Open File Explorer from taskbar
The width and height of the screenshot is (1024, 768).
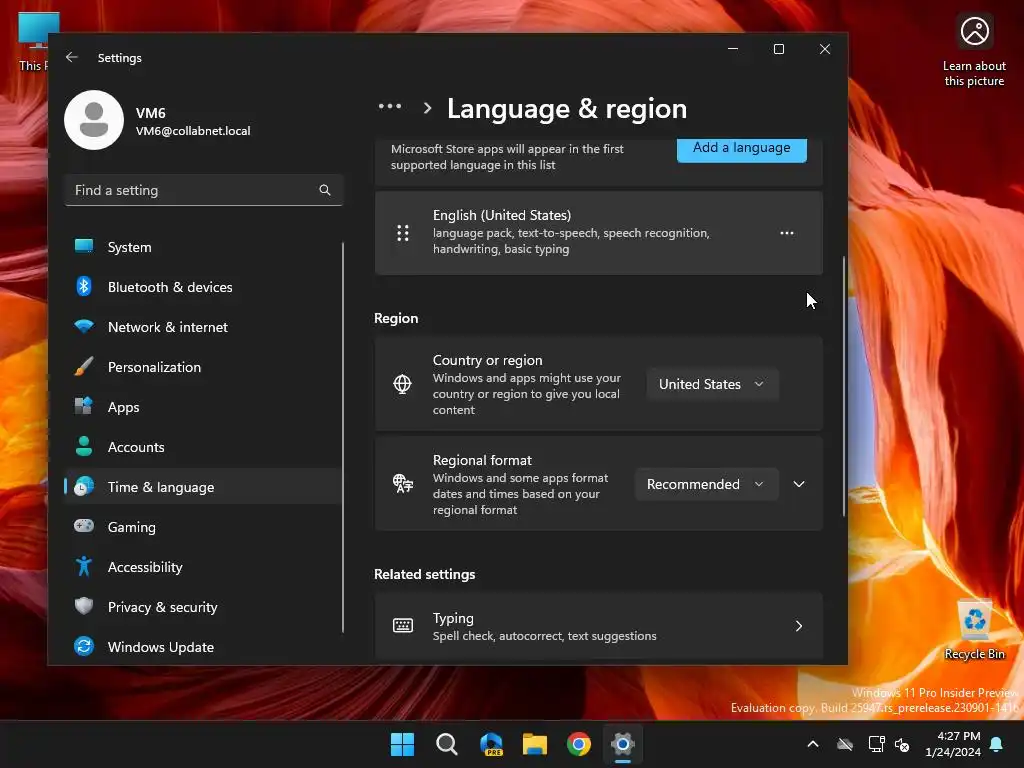[535, 744]
